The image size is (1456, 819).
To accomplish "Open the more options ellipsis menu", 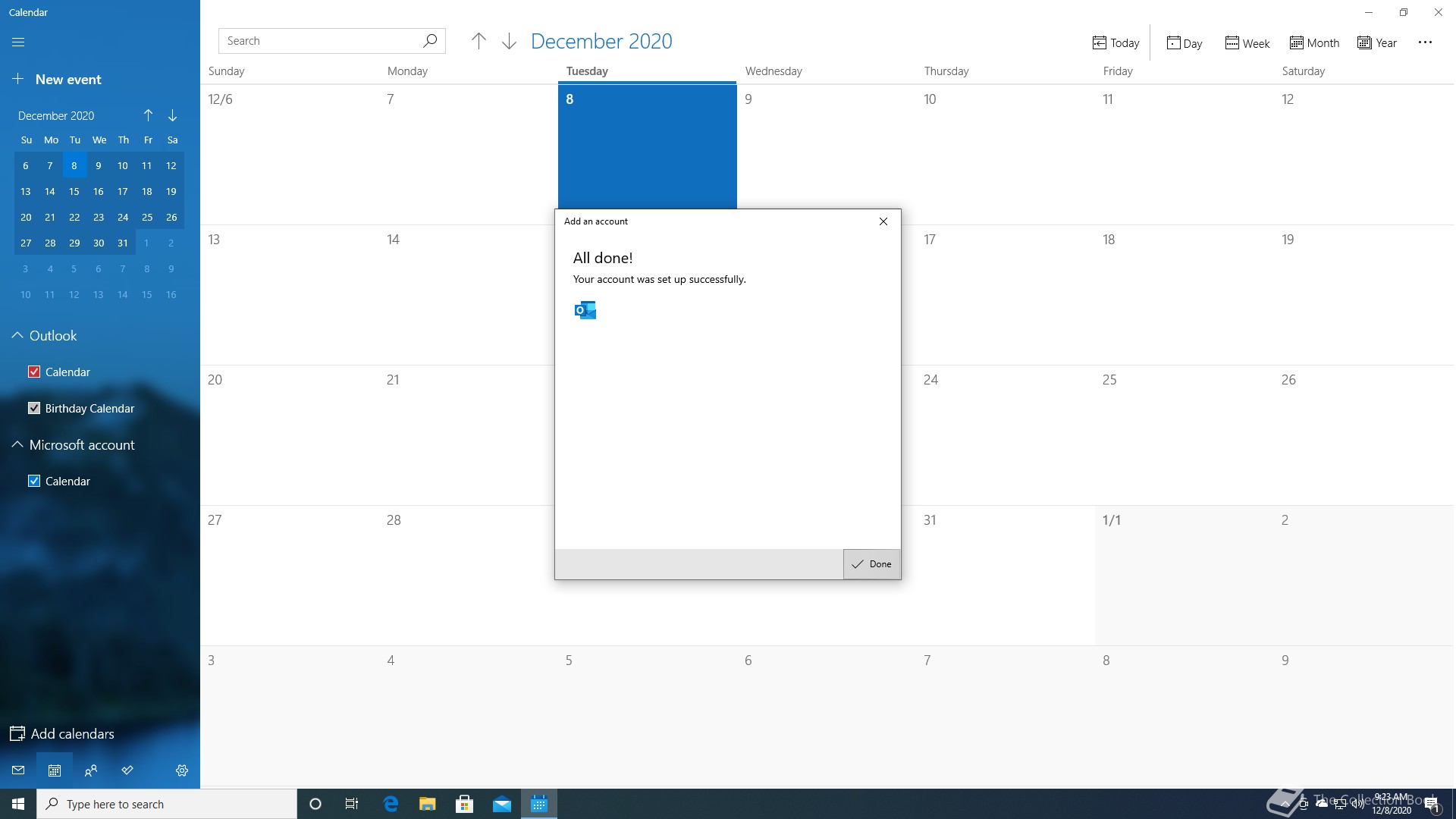I will point(1425,42).
